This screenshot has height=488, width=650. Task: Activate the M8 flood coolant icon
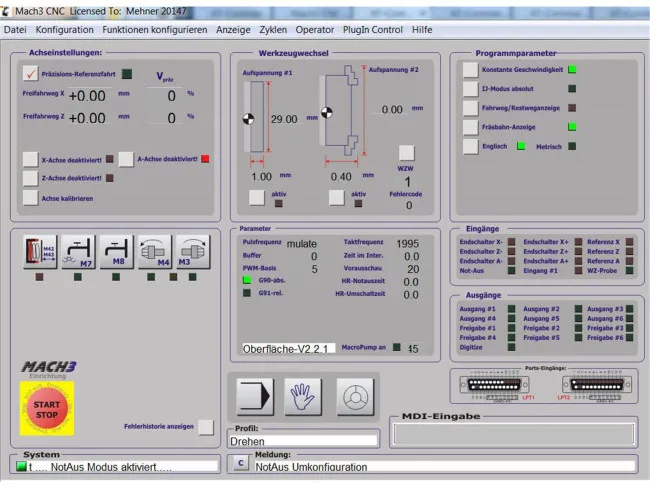pyautogui.click(x=116, y=252)
